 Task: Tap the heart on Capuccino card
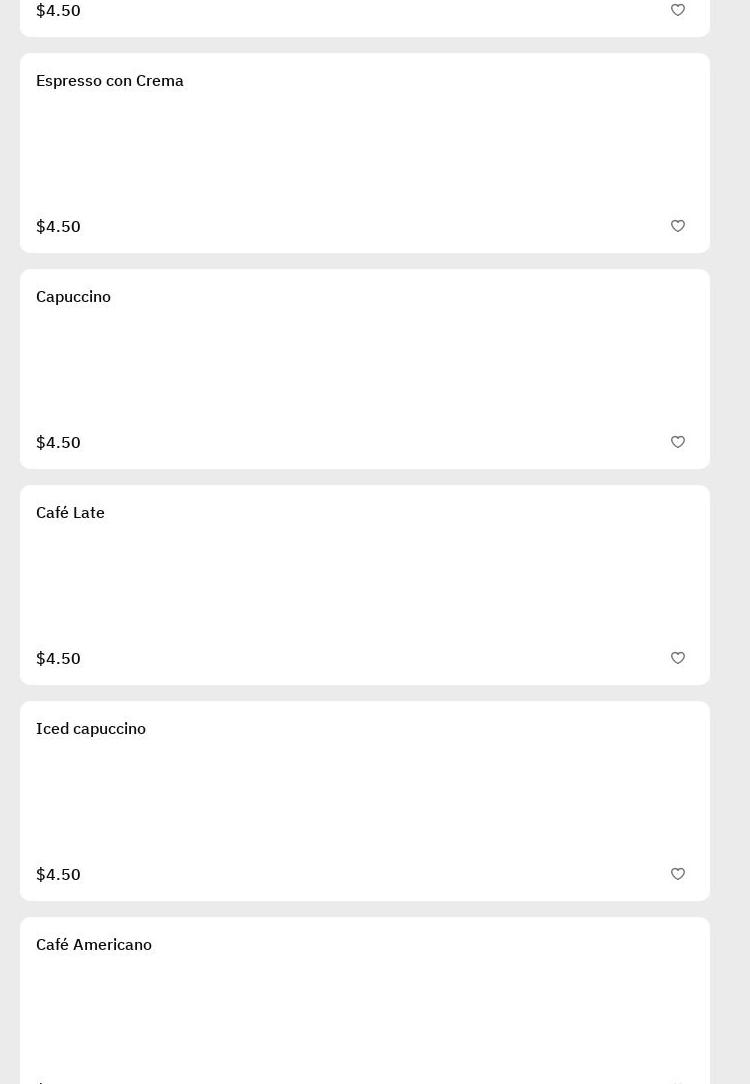point(678,443)
